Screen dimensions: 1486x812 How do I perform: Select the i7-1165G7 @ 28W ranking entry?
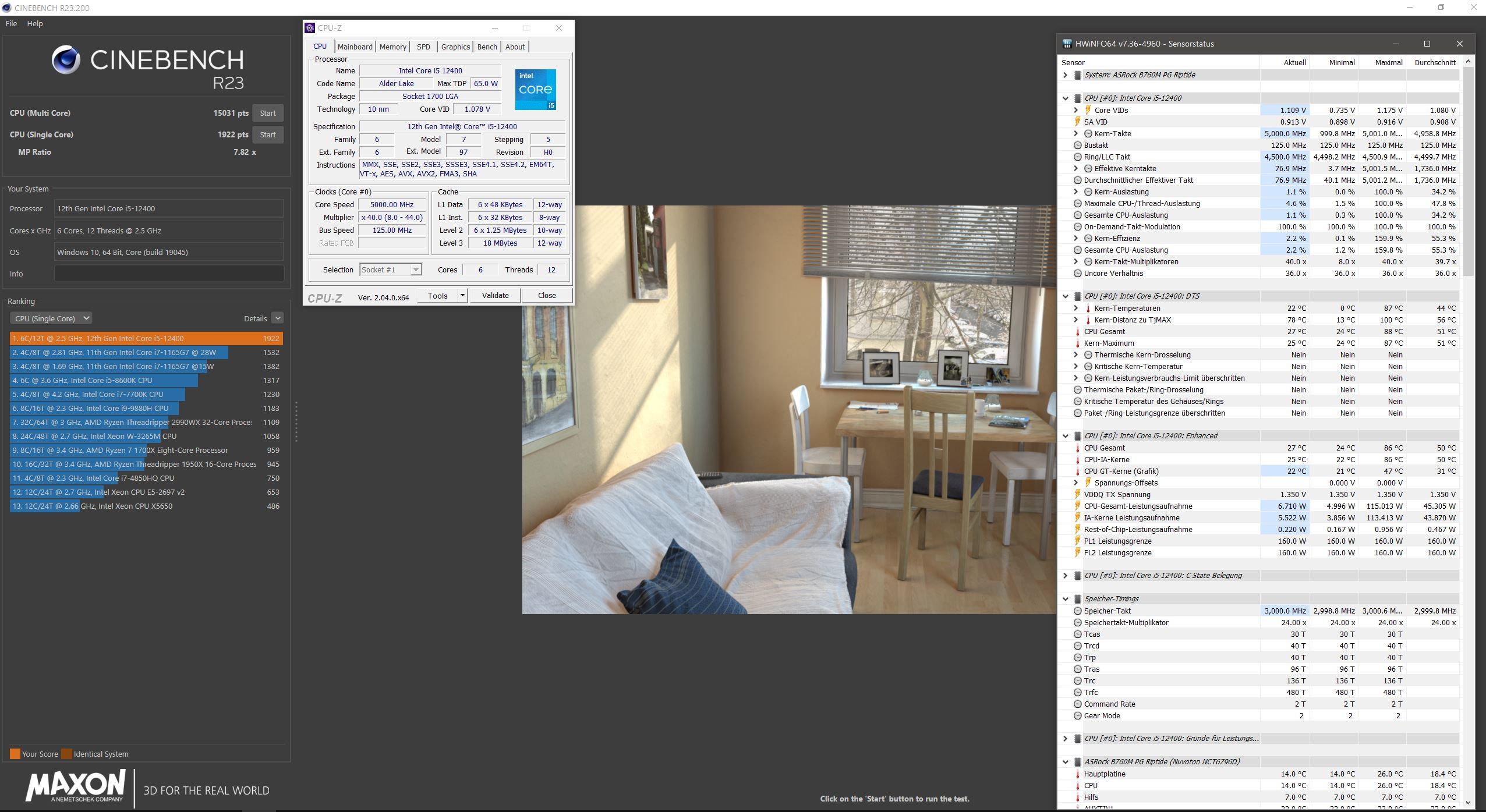click(x=146, y=352)
